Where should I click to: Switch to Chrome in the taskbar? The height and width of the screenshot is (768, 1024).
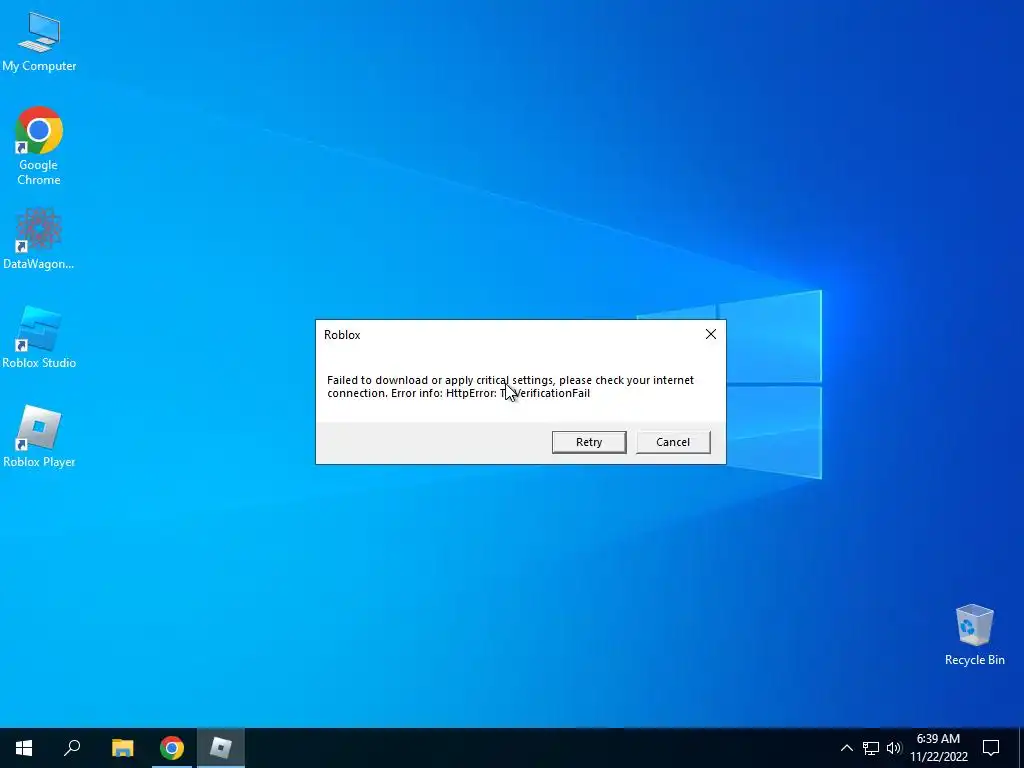tap(172, 748)
